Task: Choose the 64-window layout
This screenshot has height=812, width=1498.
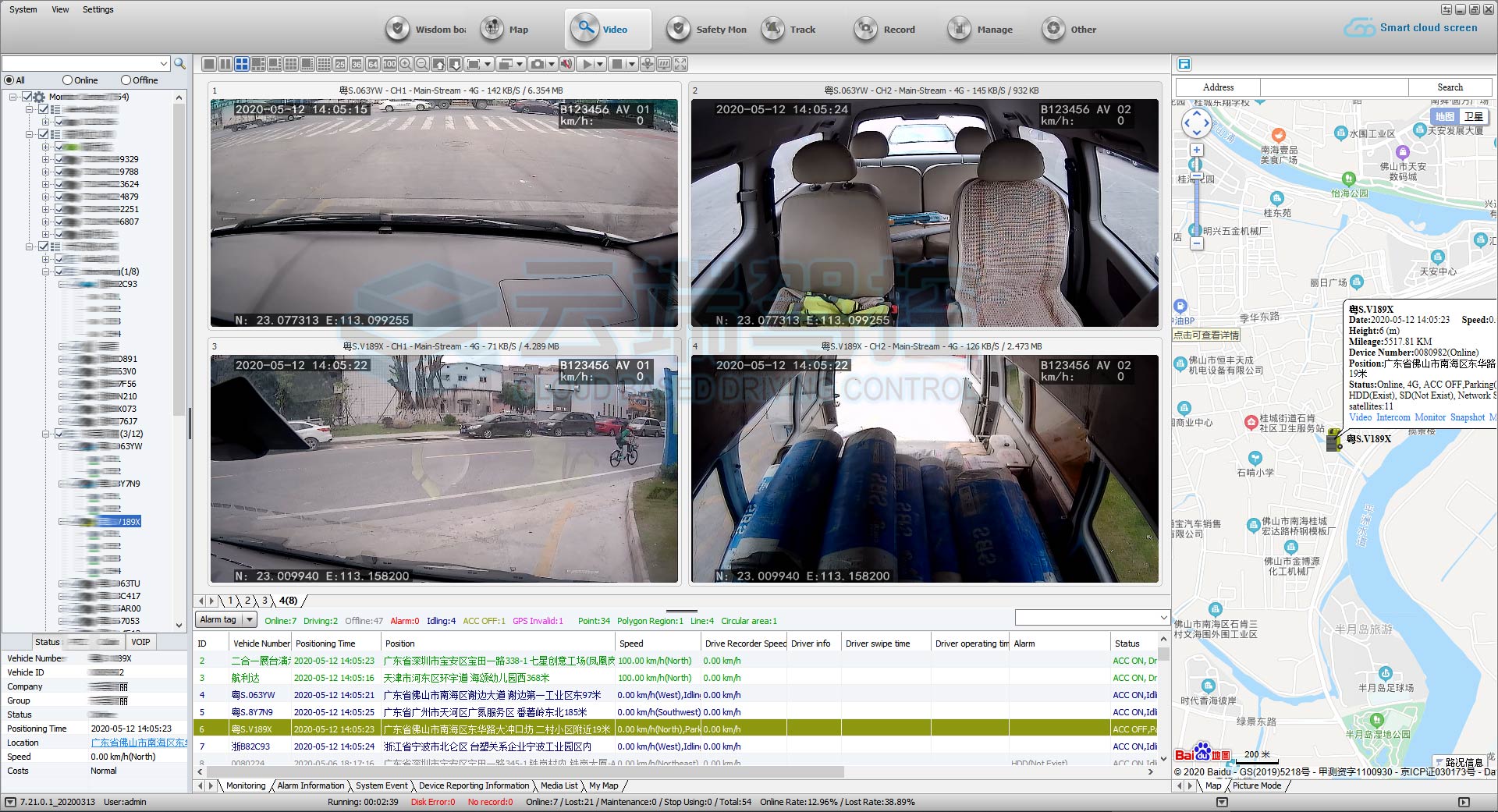Action: tap(373, 64)
